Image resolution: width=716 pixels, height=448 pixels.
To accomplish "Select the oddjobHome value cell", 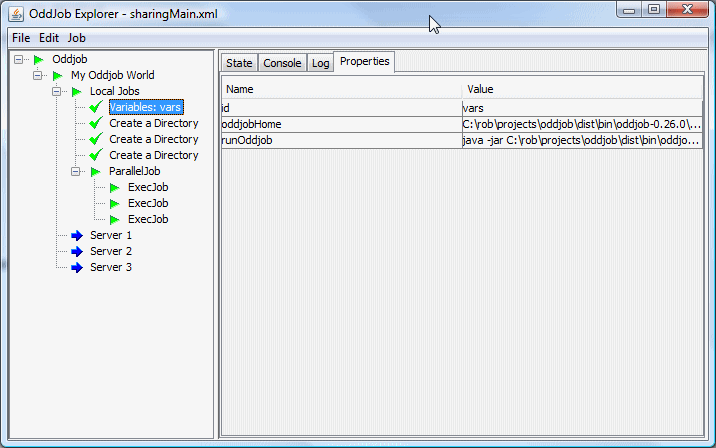I will pyautogui.click(x=582, y=124).
